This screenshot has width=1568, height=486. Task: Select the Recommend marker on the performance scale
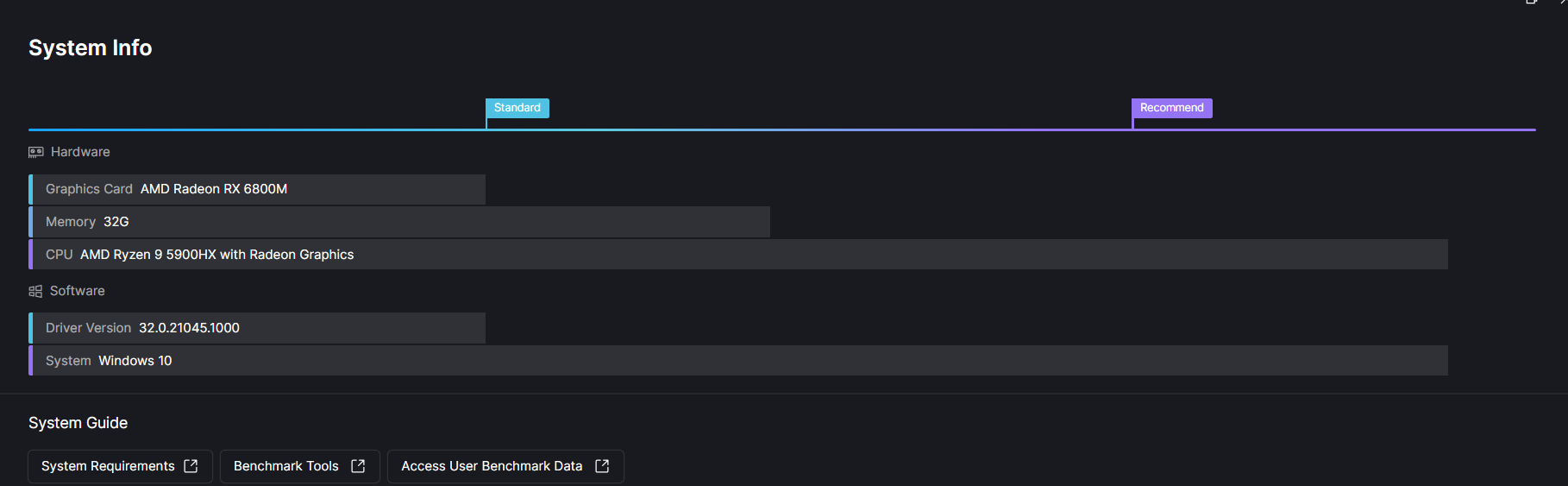click(x=1172, y=108)
